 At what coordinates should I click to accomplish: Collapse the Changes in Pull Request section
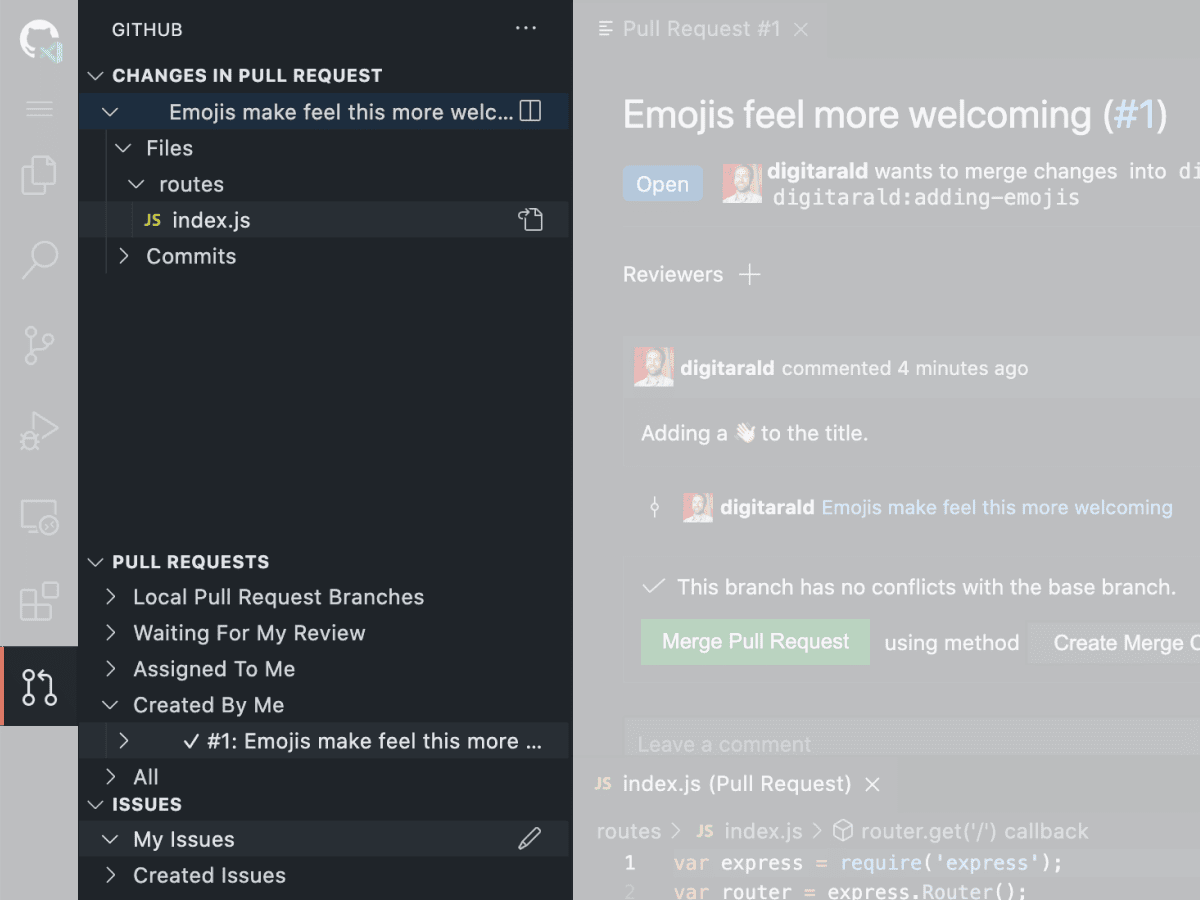96,76
